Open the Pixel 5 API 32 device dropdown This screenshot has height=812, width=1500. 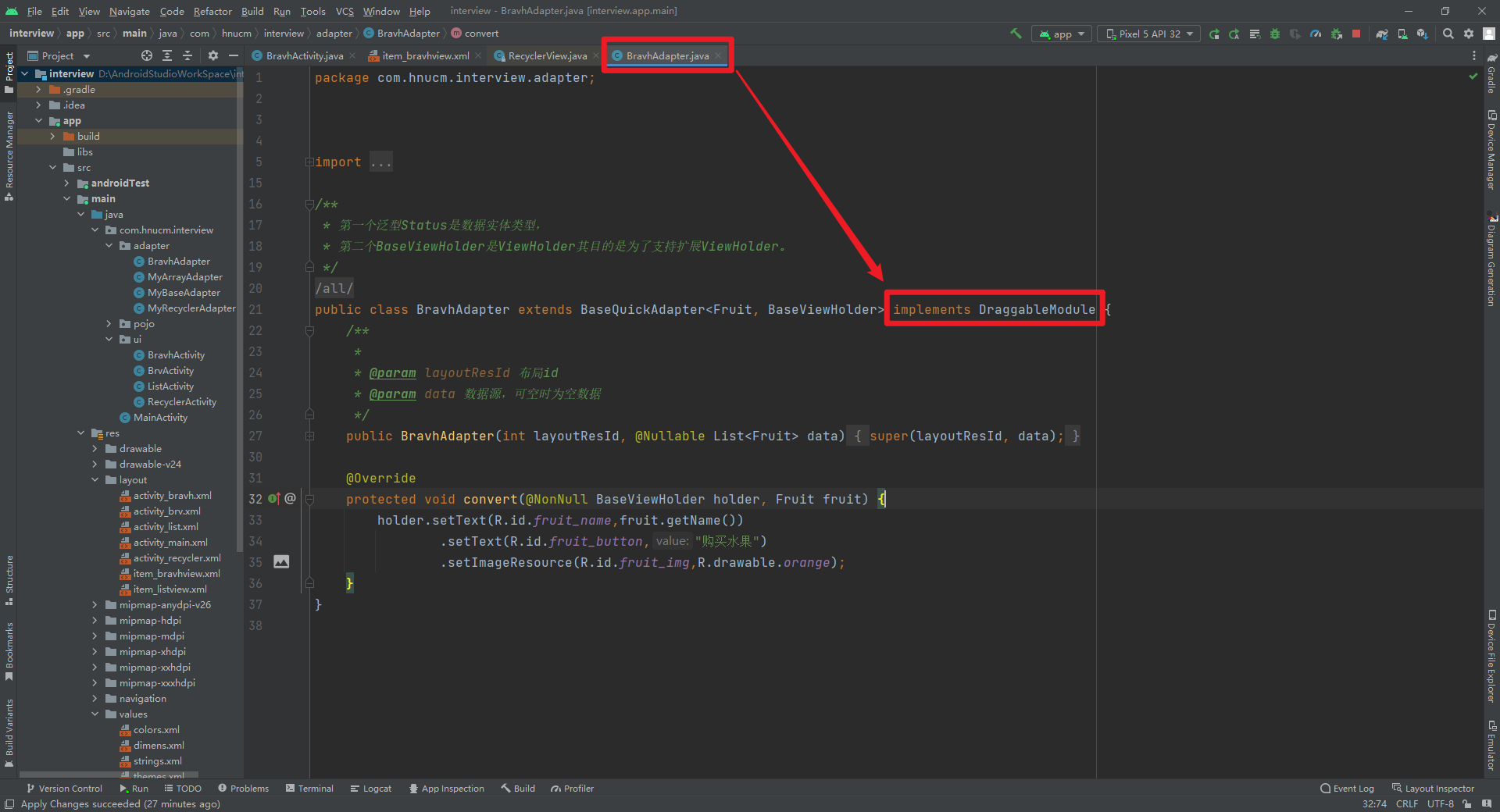pyautogui.click(x=1148, y=34)
